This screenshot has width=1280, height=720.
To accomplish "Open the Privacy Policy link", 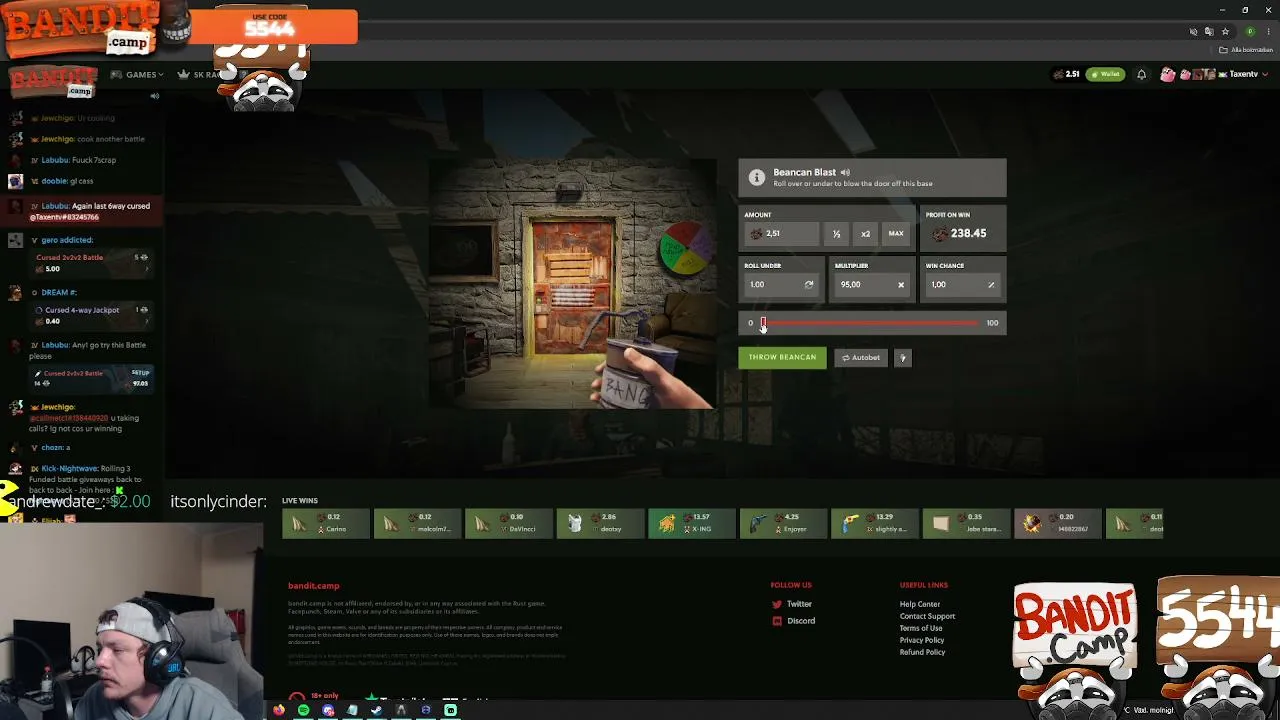I will point(922,640).
